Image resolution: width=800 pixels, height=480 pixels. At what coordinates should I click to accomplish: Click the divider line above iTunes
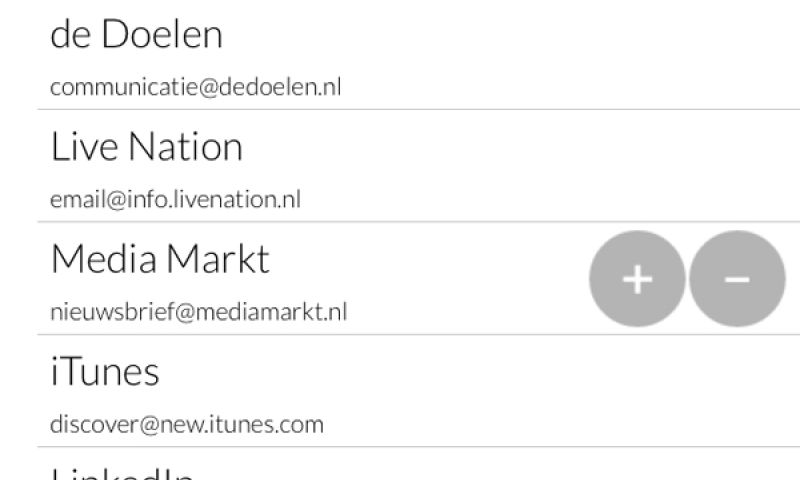click(x=400, y=334)
